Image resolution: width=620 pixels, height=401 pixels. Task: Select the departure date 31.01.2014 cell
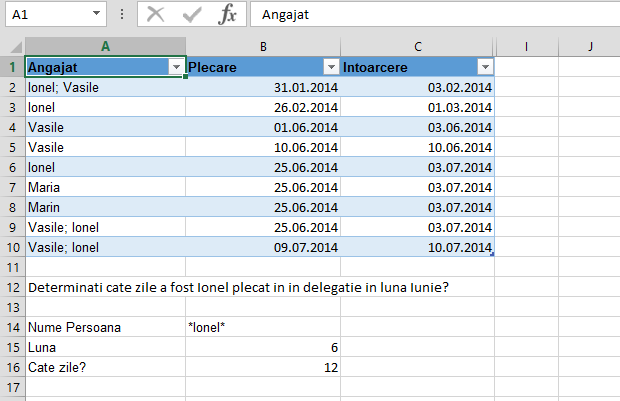(x=262, y=87)
